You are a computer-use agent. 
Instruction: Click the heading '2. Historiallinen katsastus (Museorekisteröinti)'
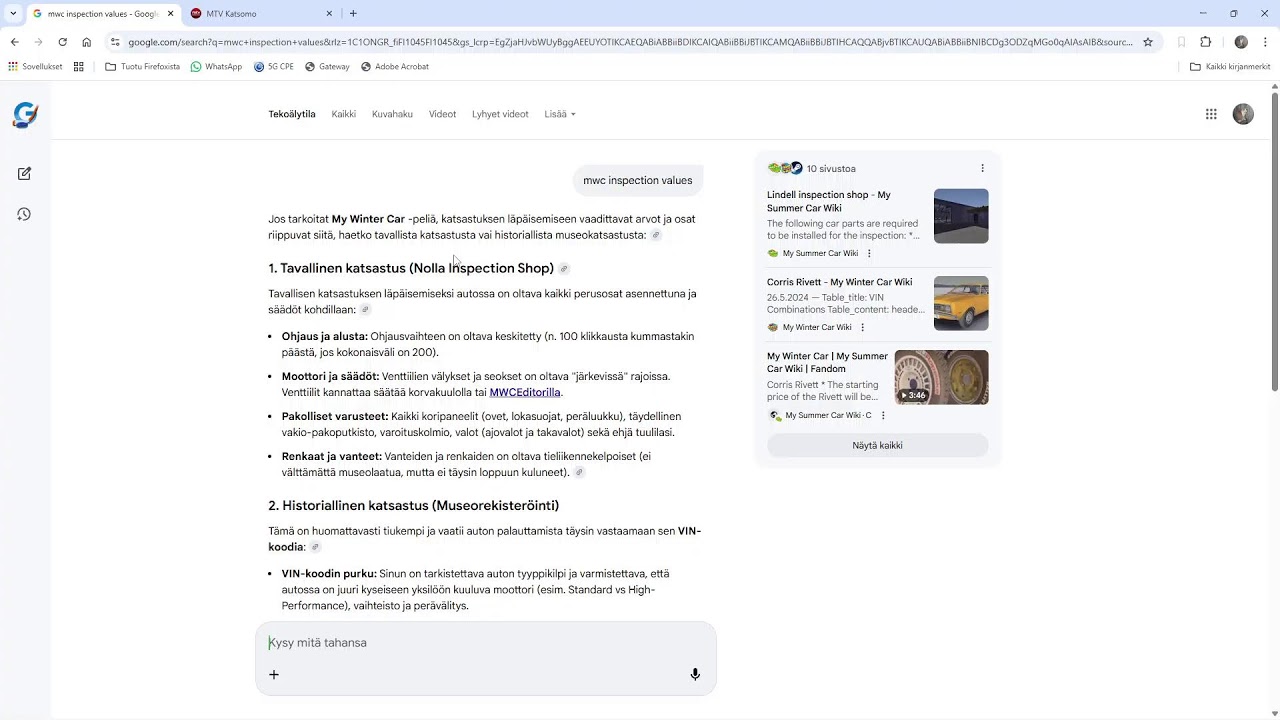414,506
